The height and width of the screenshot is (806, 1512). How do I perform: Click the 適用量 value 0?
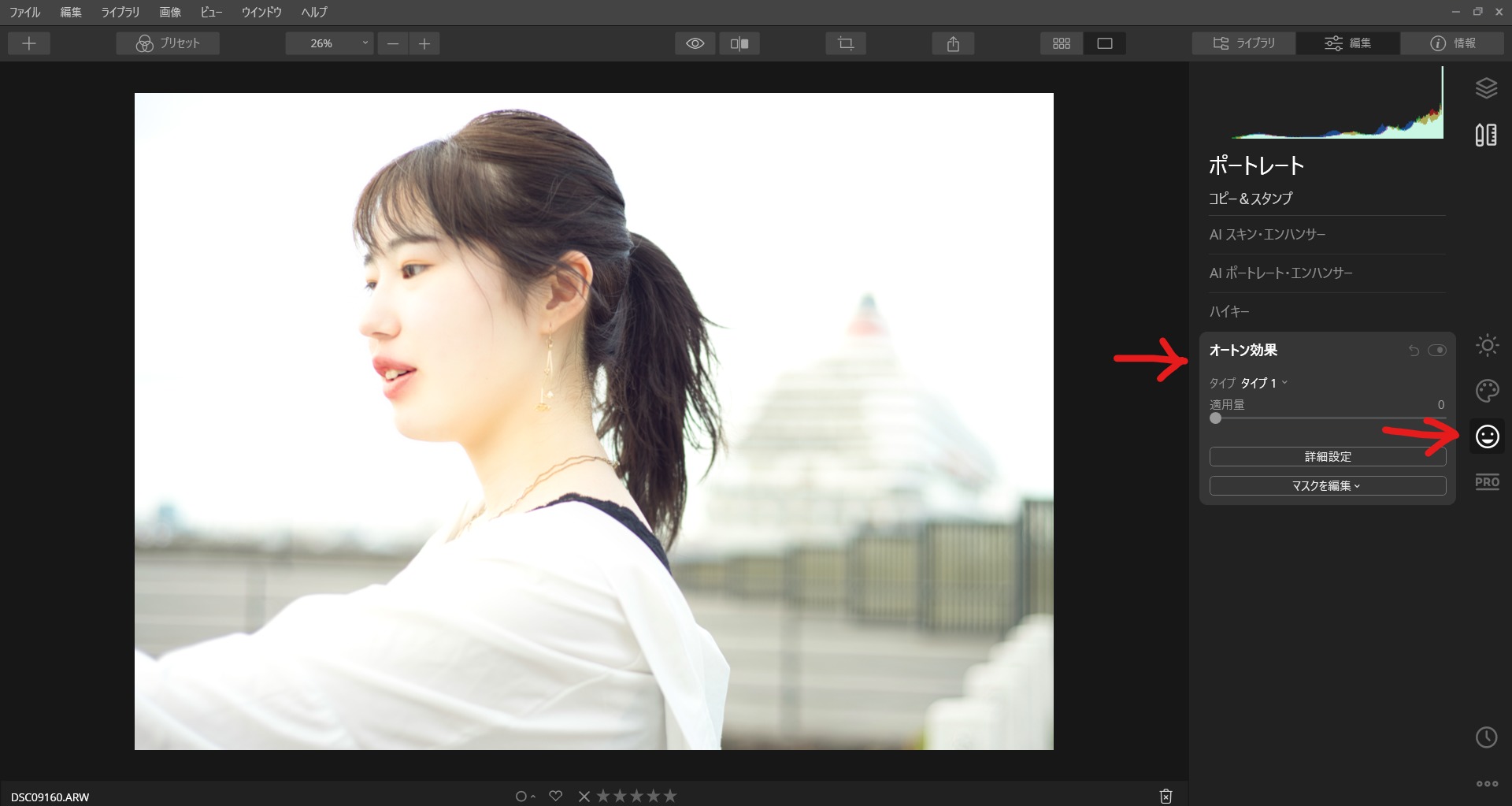1441,405
